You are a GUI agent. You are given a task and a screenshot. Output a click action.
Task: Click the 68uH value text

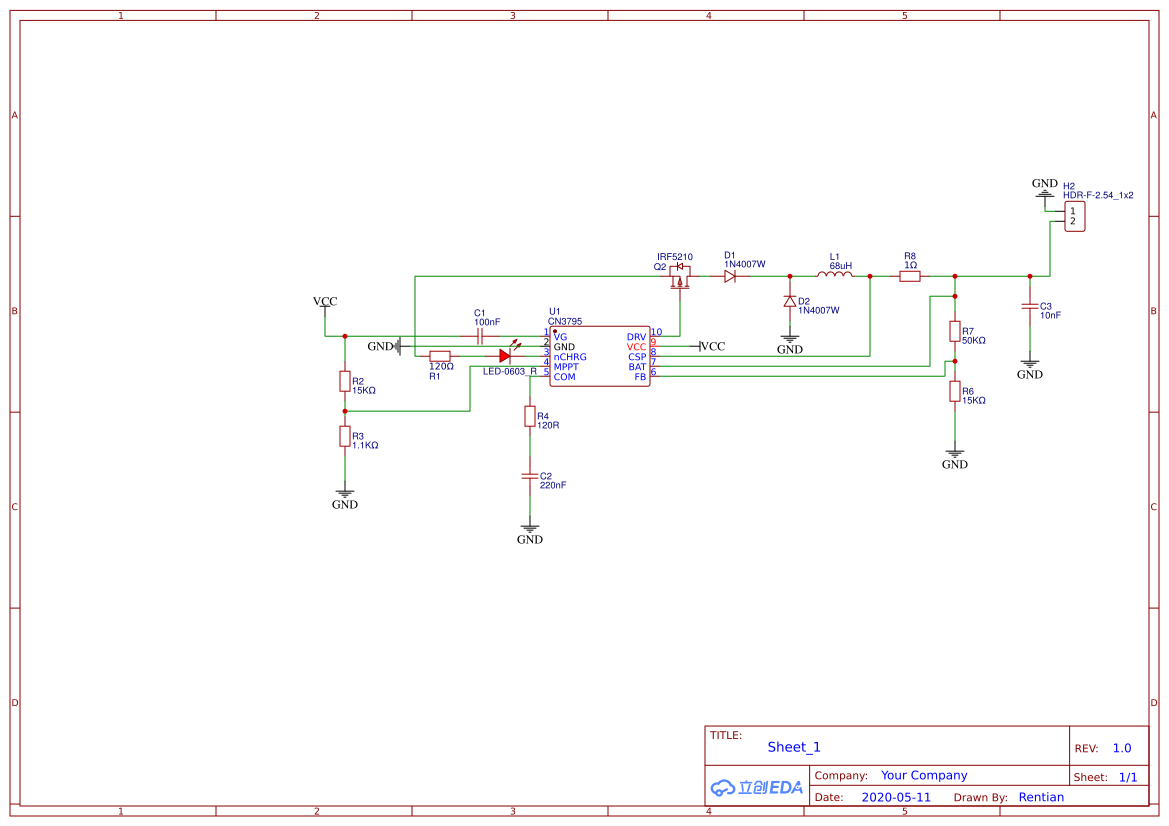pos(841,265)
